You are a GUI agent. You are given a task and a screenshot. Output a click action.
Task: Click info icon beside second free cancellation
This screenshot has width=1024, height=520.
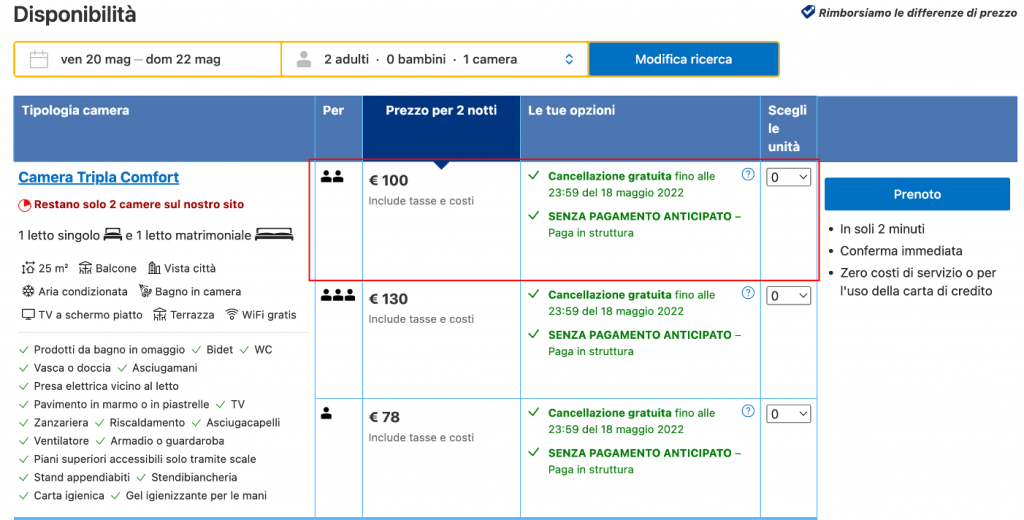[x=747, y=293]
